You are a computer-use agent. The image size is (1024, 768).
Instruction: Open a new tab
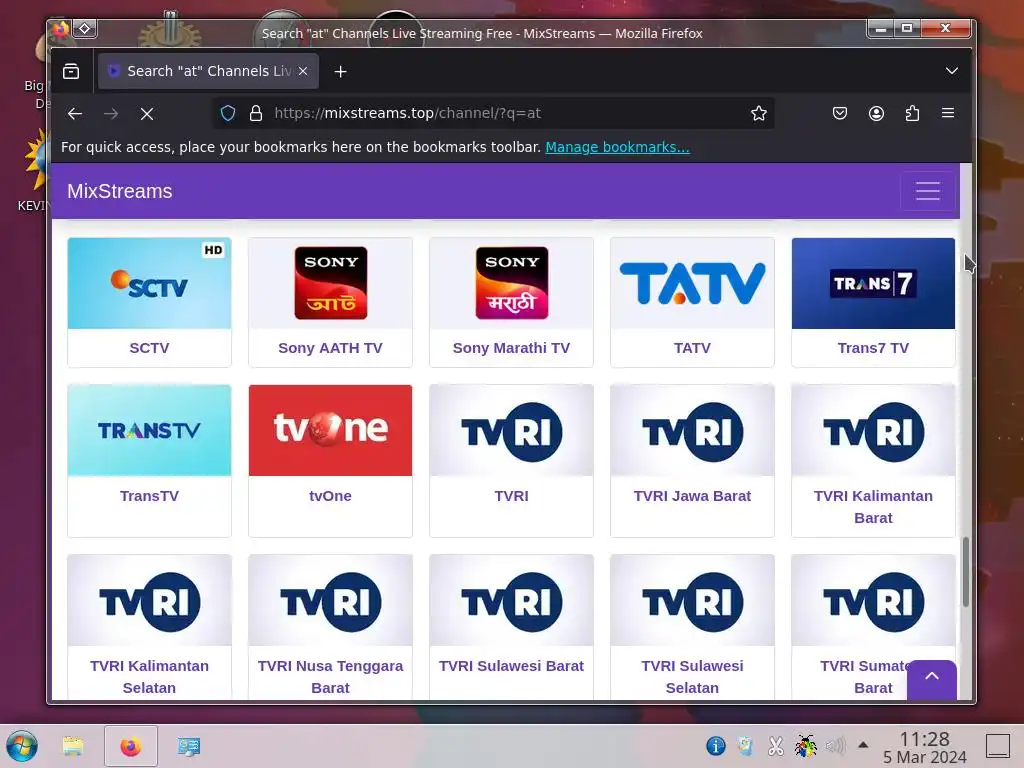click(340, 71)
